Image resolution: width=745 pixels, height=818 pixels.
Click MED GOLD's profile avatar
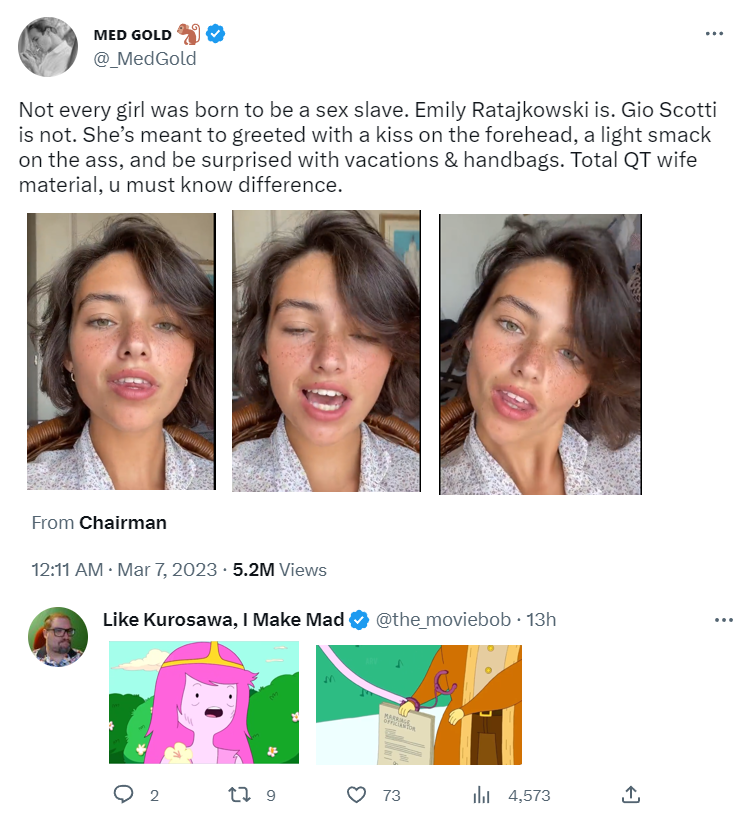click(49, 47)
